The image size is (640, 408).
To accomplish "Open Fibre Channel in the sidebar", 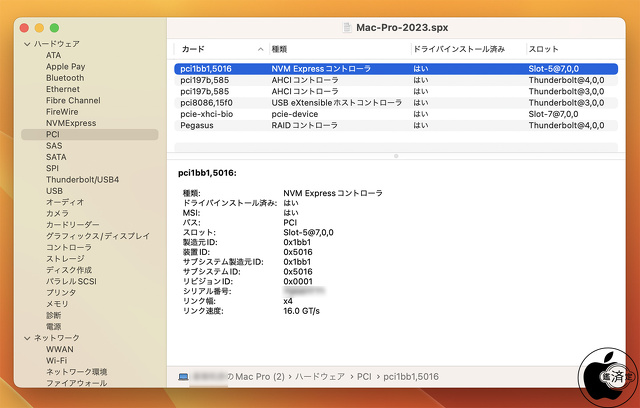I will (x=73, y=100).
